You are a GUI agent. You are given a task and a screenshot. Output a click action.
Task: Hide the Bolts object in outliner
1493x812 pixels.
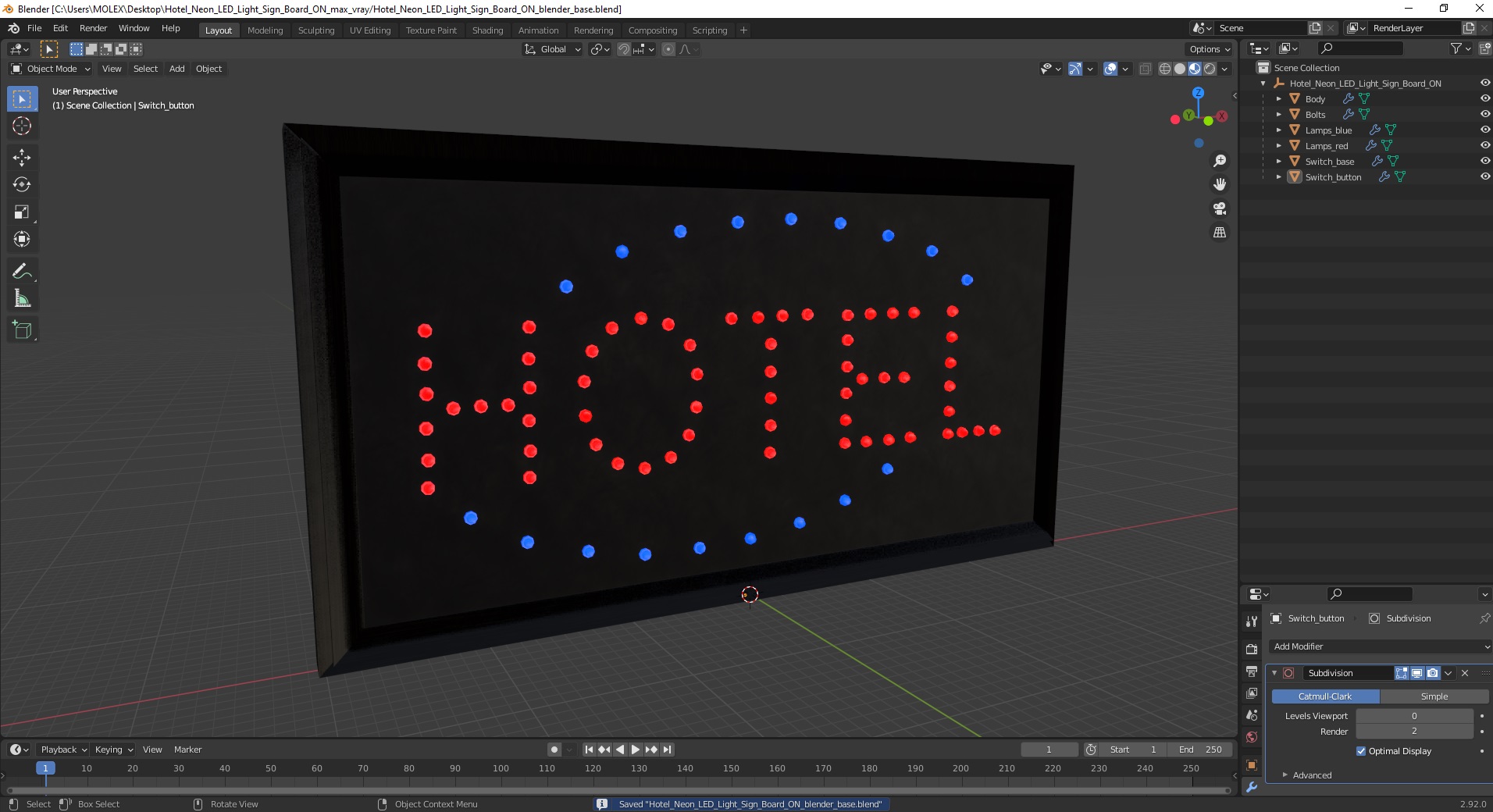pyautogui.click(x=1484, y=114)
